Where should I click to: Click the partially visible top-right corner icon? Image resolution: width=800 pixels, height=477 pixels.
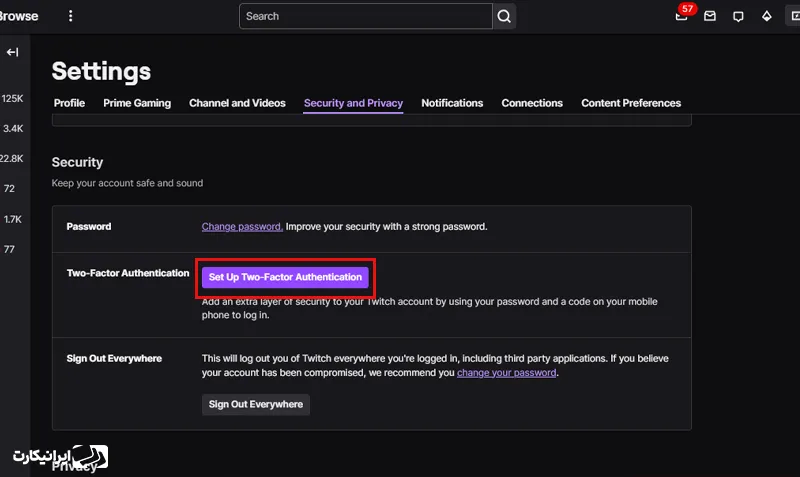tap(794, 17)
